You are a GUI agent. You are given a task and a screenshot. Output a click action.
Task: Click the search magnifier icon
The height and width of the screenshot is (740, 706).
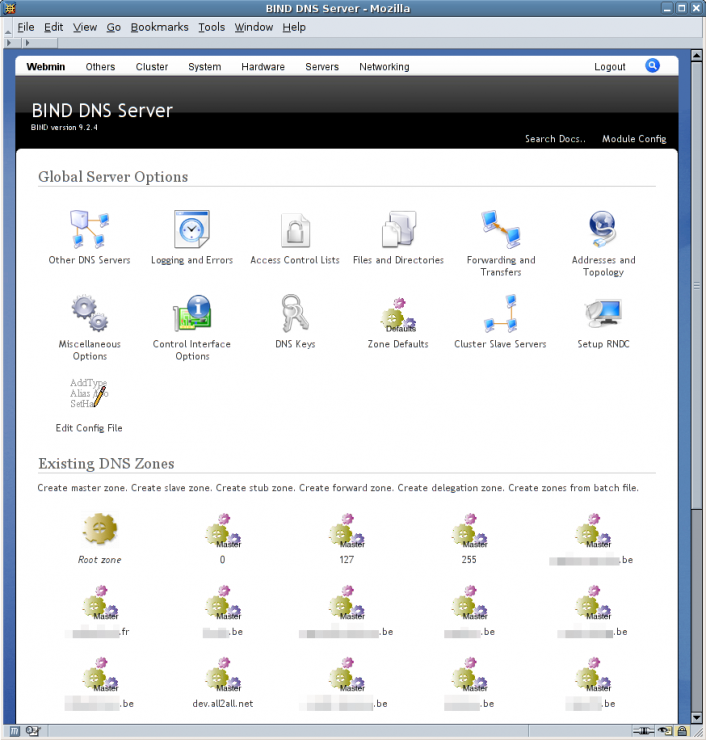(x=652, y=66)
